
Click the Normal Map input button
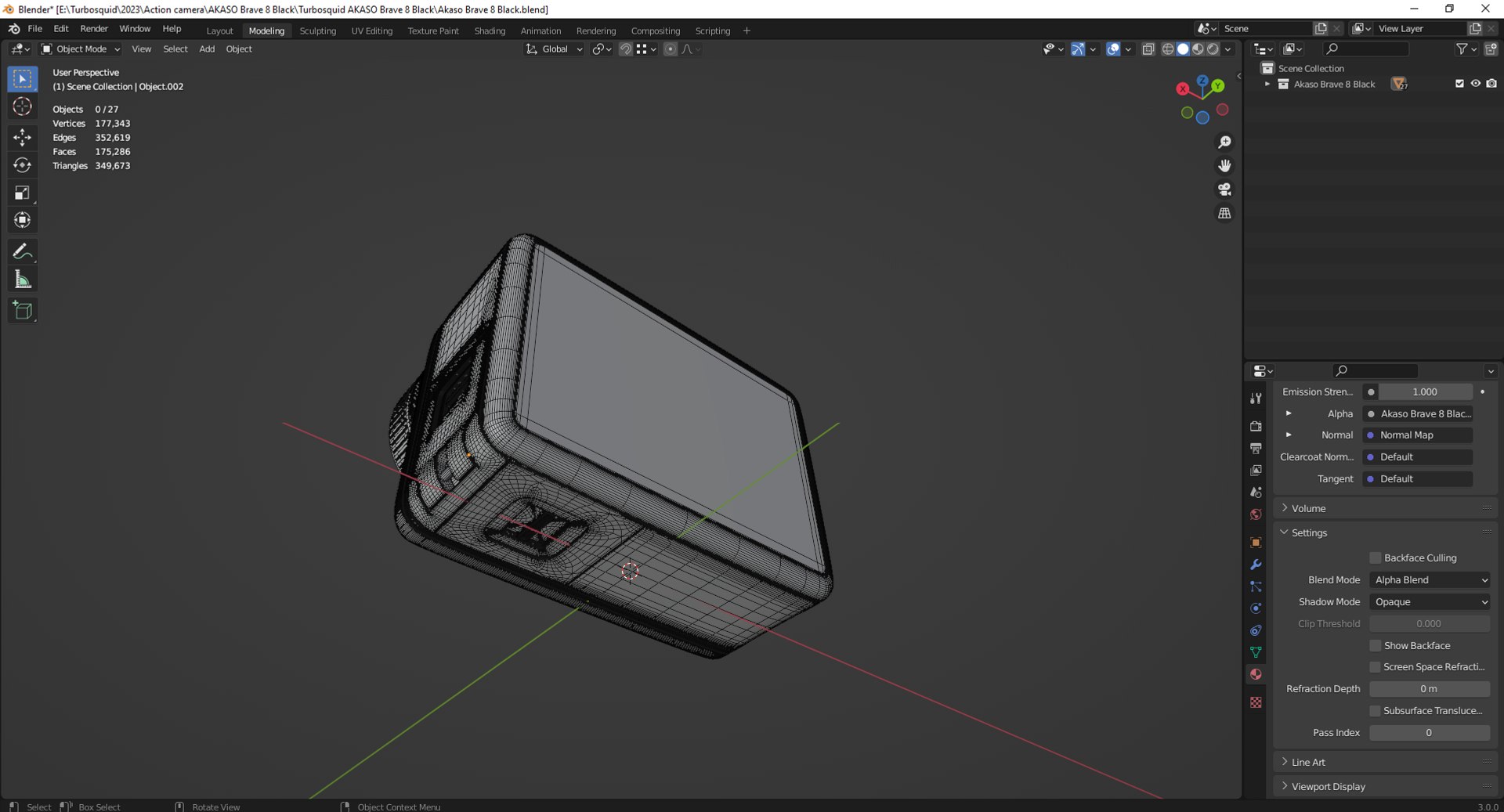1418,435
